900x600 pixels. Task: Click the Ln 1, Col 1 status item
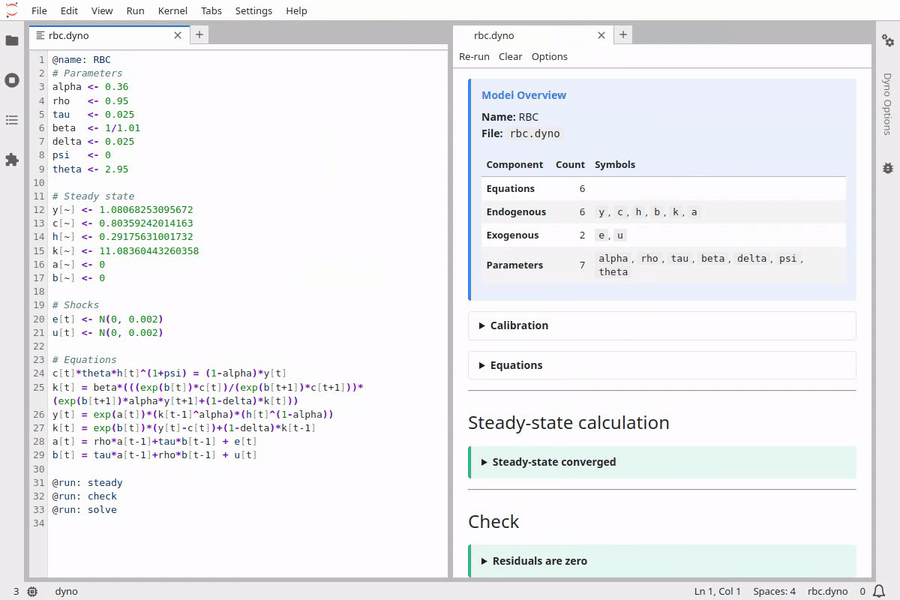(x=717, y=591)
